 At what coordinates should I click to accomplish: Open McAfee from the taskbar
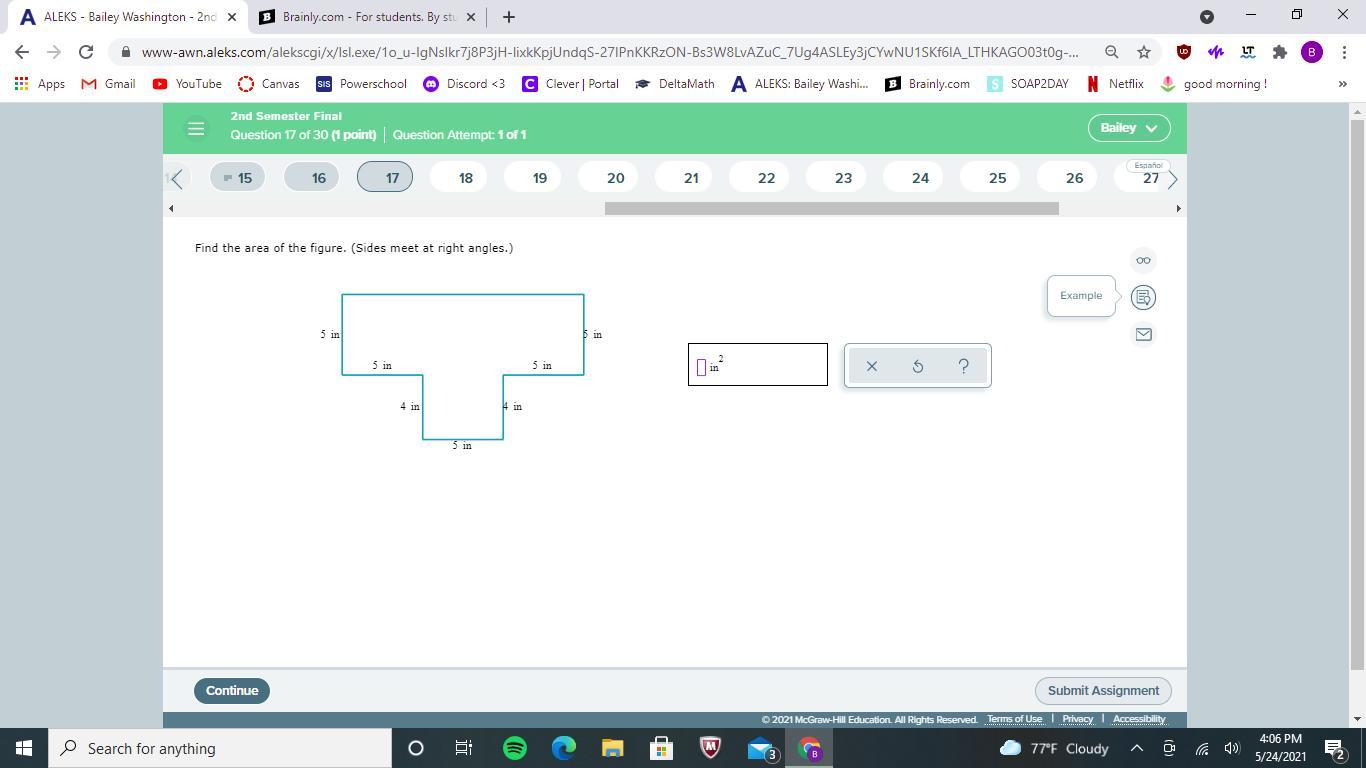[710, 748]
